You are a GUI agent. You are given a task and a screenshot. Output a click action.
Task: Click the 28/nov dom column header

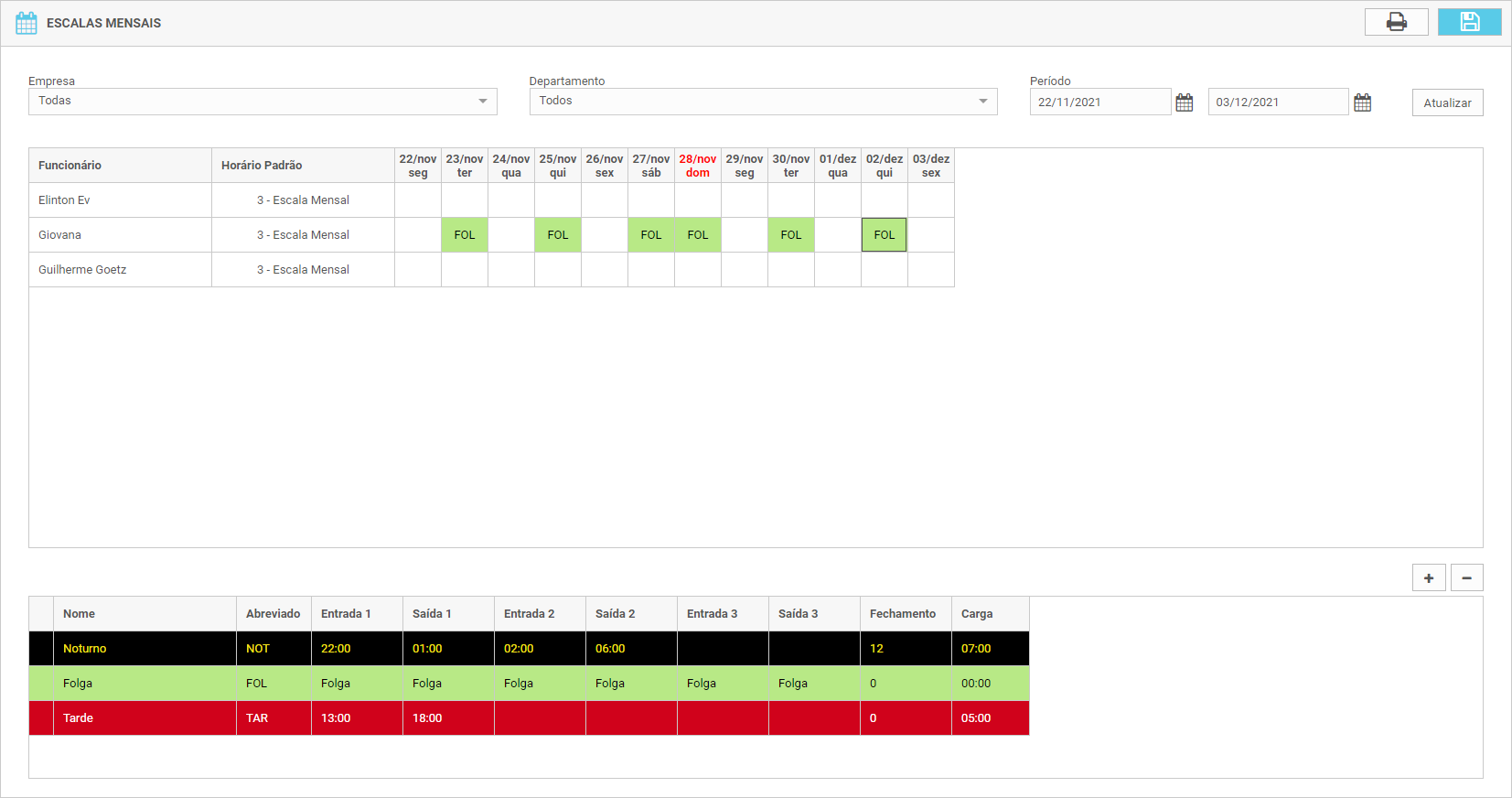697,166
